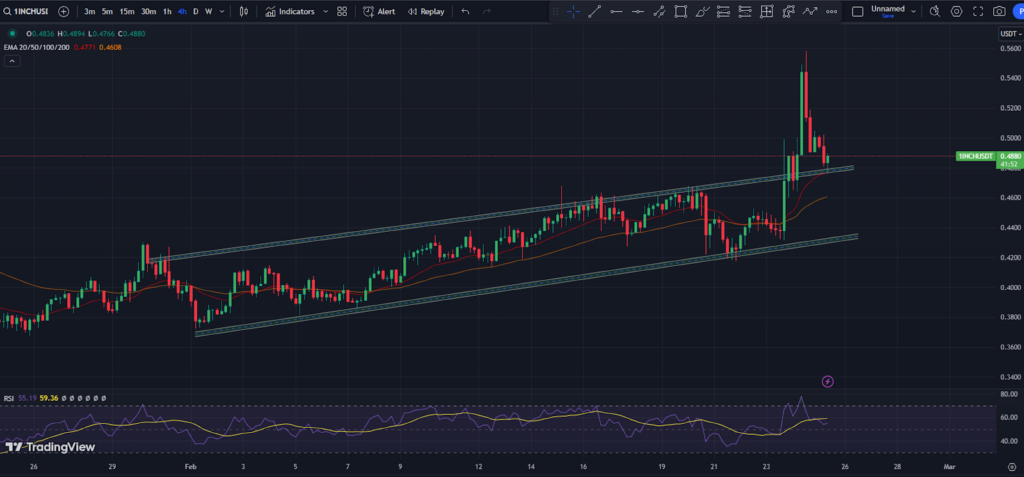1024x477 pixels.
Task: Open more drawing tools ellipsis
Action: pos(831,11)
